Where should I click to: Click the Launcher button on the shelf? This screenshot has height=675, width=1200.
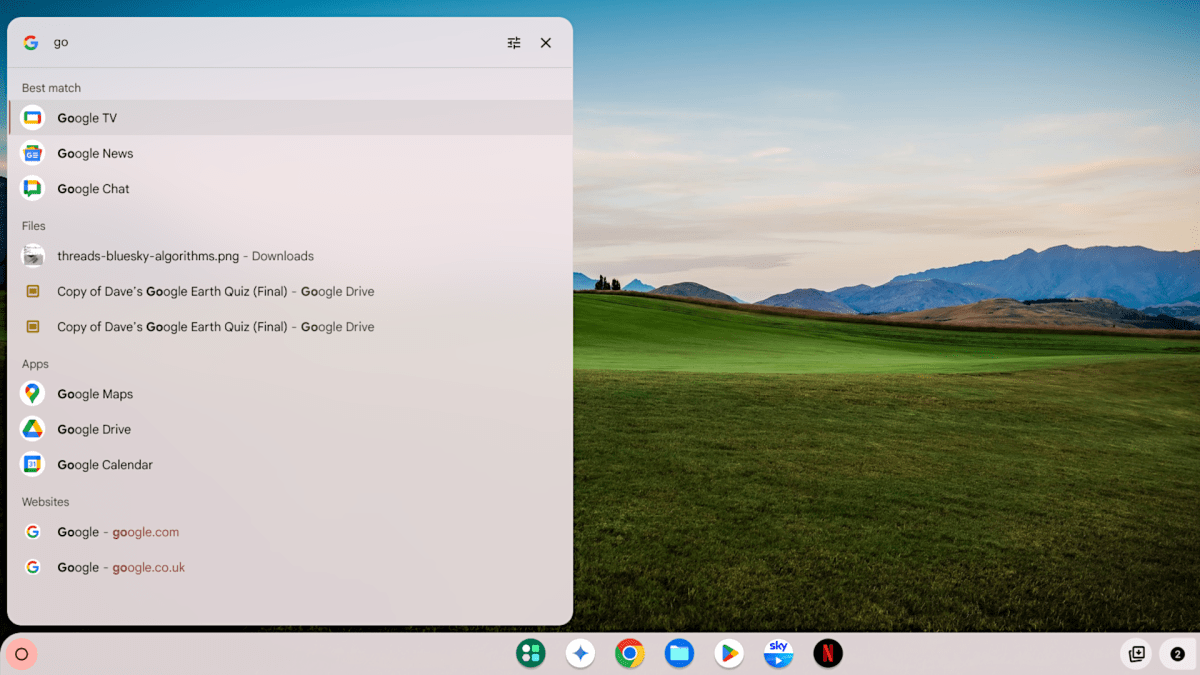pos(22,653)
